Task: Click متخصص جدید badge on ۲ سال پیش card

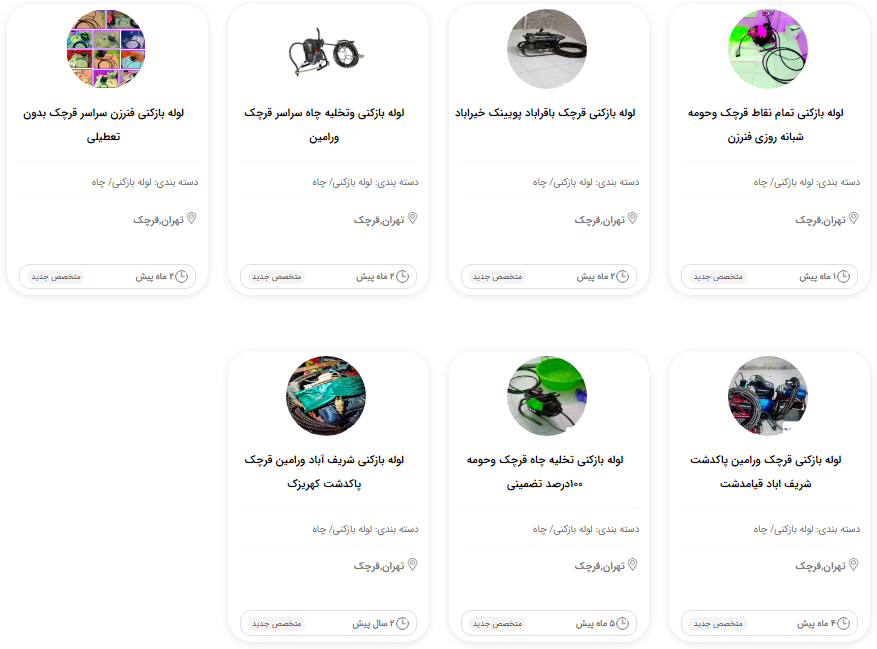Action: [x=277, y=623]
